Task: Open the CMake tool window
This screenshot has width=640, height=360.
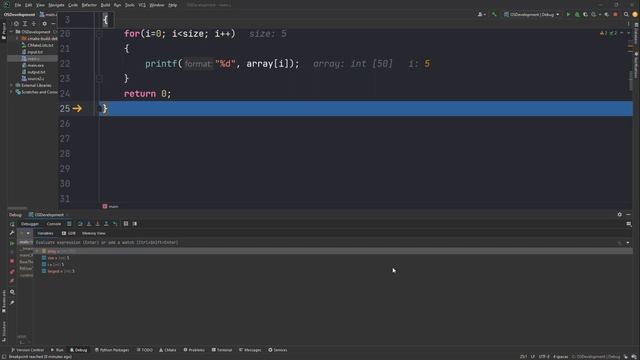Action: tap(168, 350)
